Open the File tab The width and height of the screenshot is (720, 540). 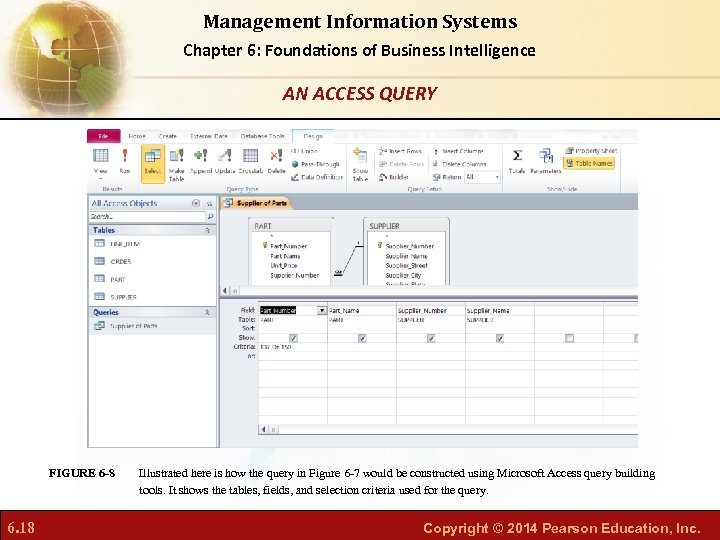click(x=103, y=136)
